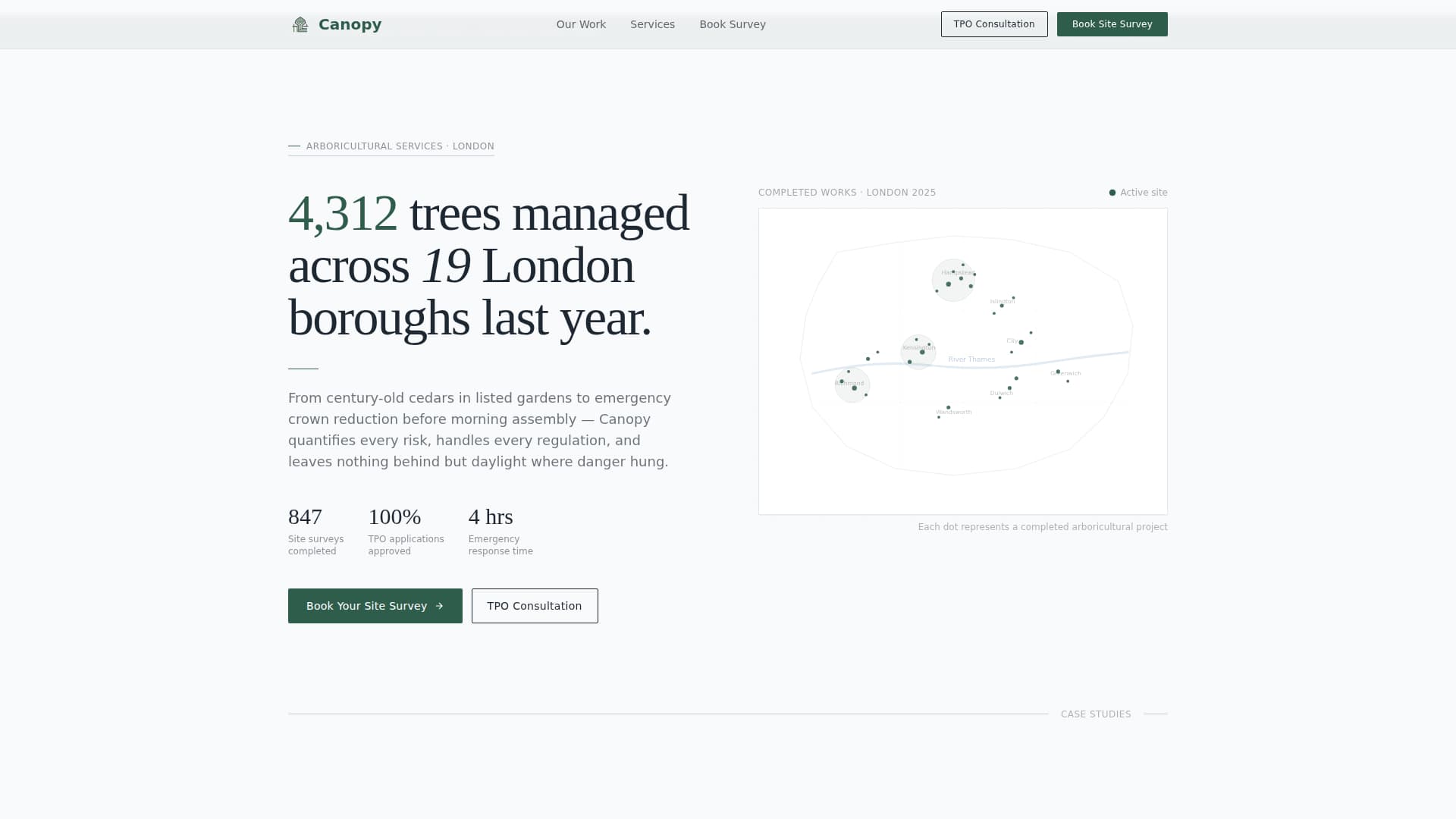Image resolution: width=1456 pixels, height=819 pixels.
Task: Click the Canopy tree logo icon
Action: pyautogui.click(x=300, y=25)
